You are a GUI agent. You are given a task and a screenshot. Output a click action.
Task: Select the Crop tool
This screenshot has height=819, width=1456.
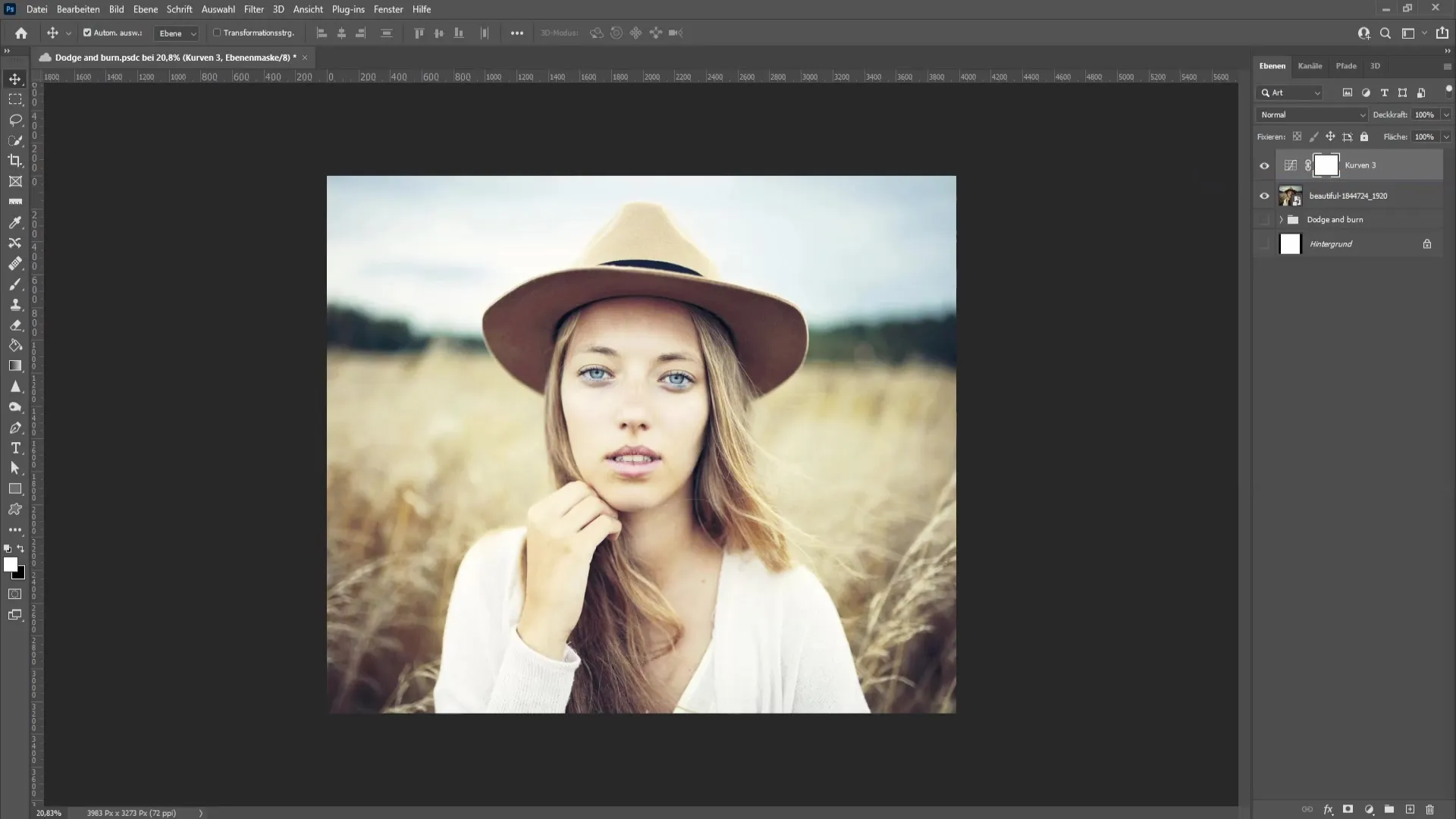point(15,160)
